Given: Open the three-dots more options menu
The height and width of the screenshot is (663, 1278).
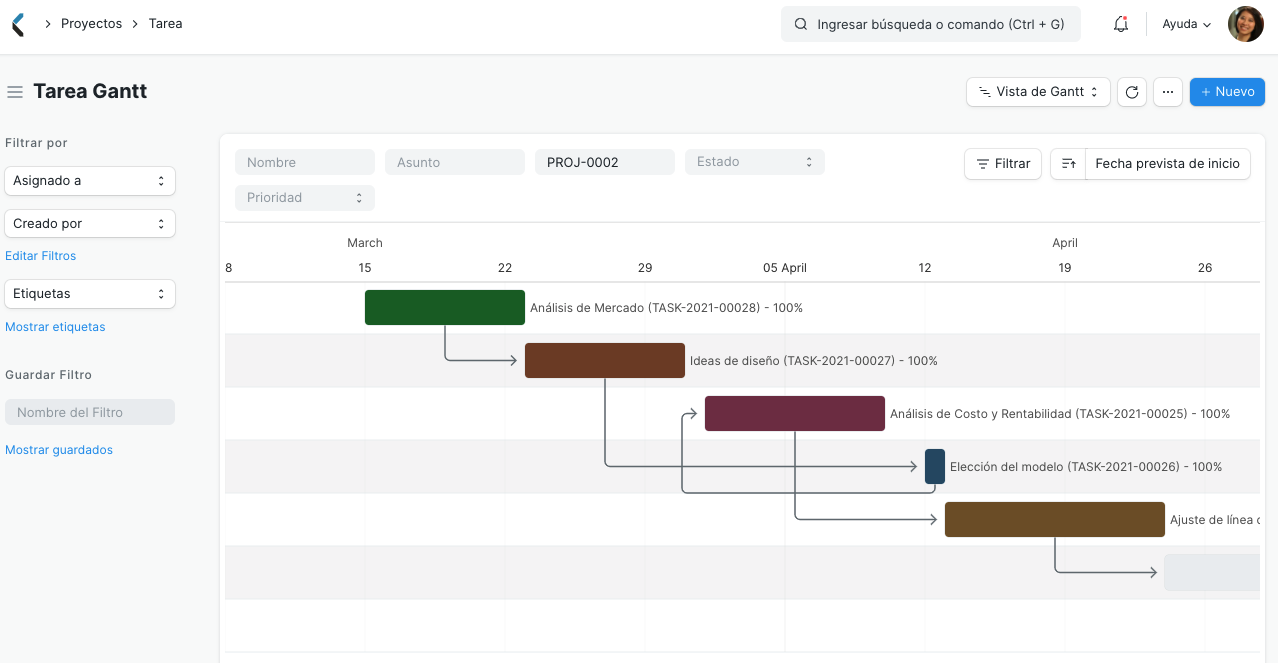Looking at the screenshot, I should (1168, 92).
